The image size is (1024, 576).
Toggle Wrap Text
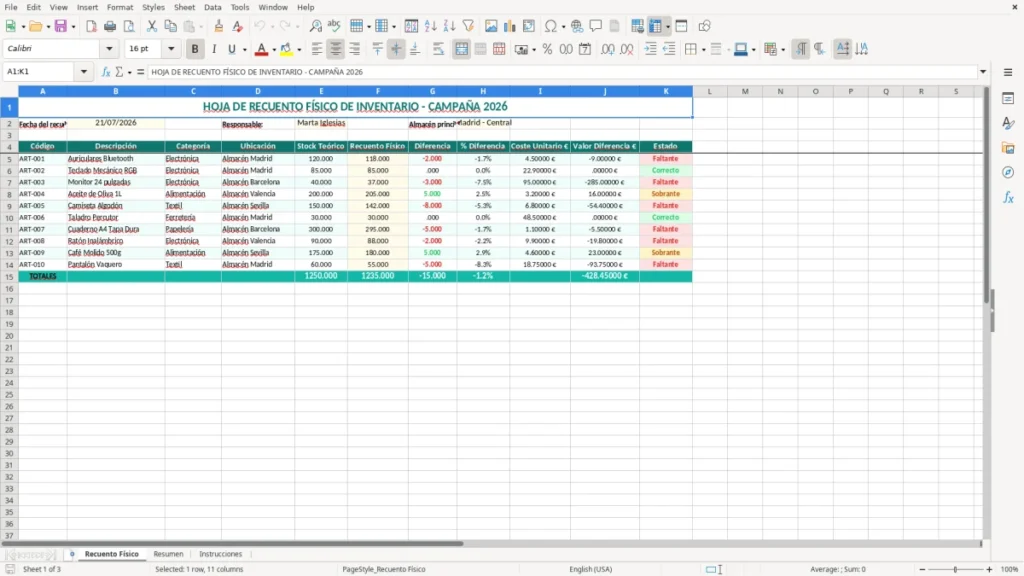point(438,49)
